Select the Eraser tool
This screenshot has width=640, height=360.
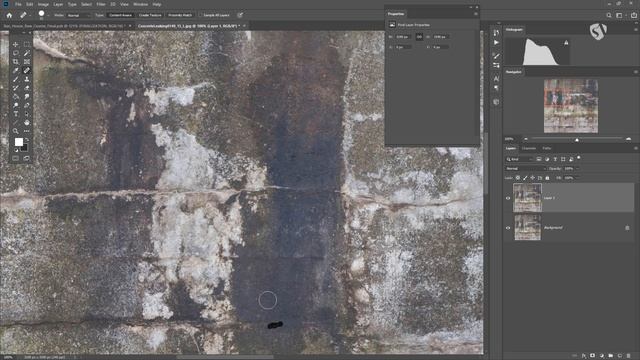[x=27, y=88]
